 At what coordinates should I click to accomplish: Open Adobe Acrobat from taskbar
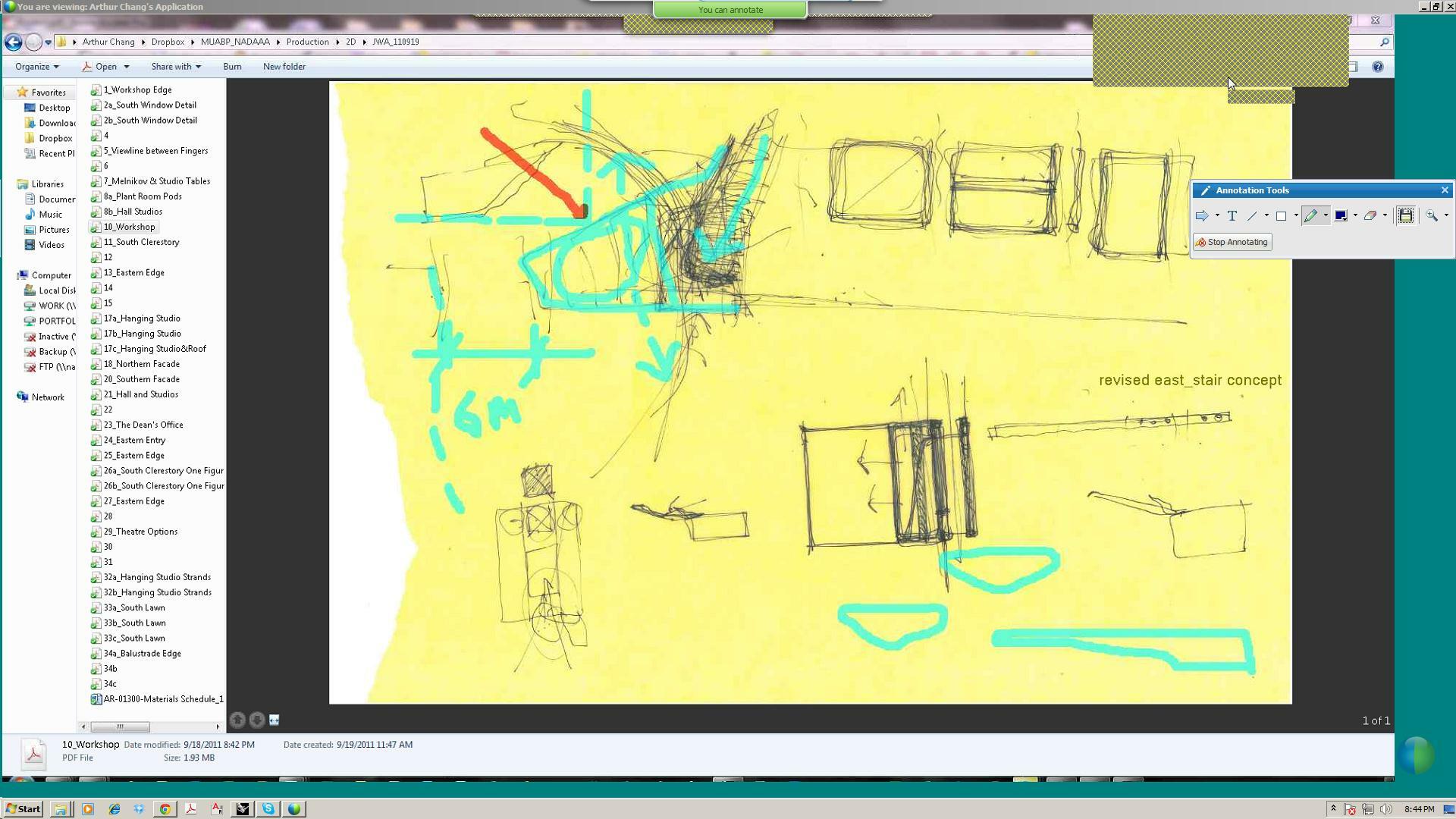pyautogui.click(x=191, y=809)
